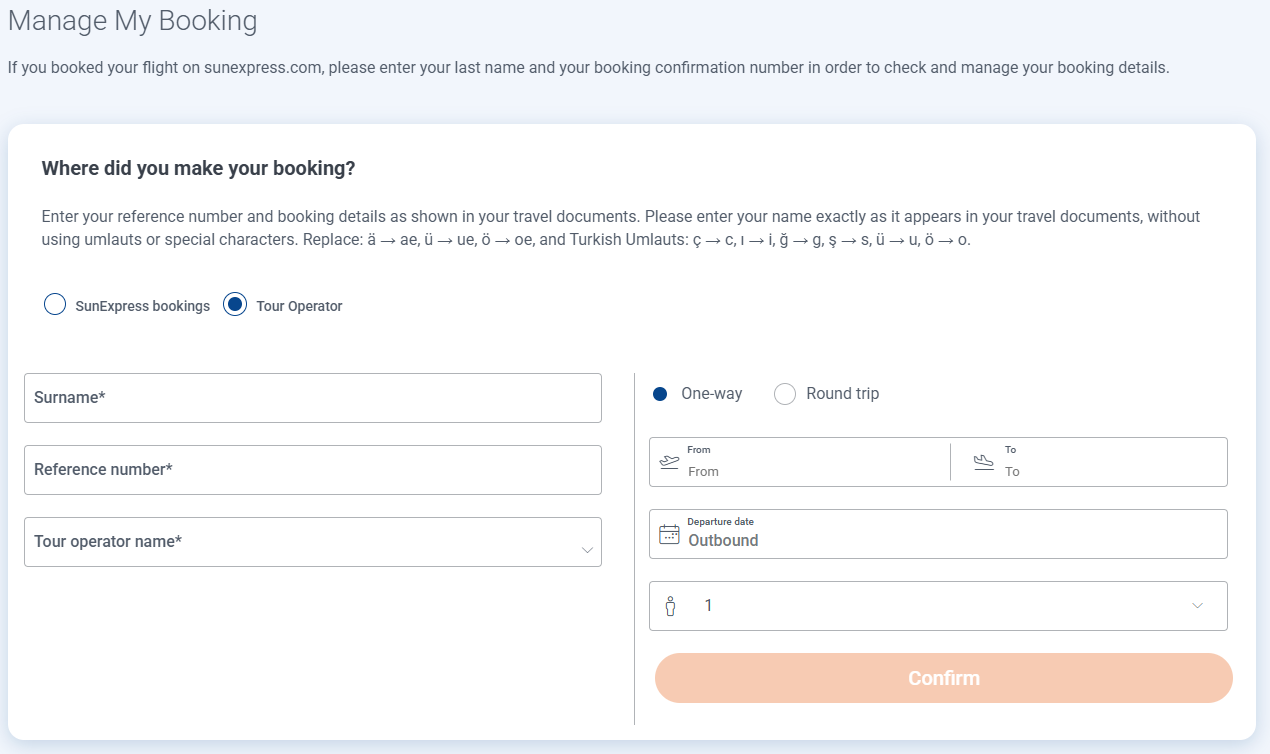Open the Tour operator name dropdown
The height and width of the screenshot is (754, 1270).
[x=312, y=542]
